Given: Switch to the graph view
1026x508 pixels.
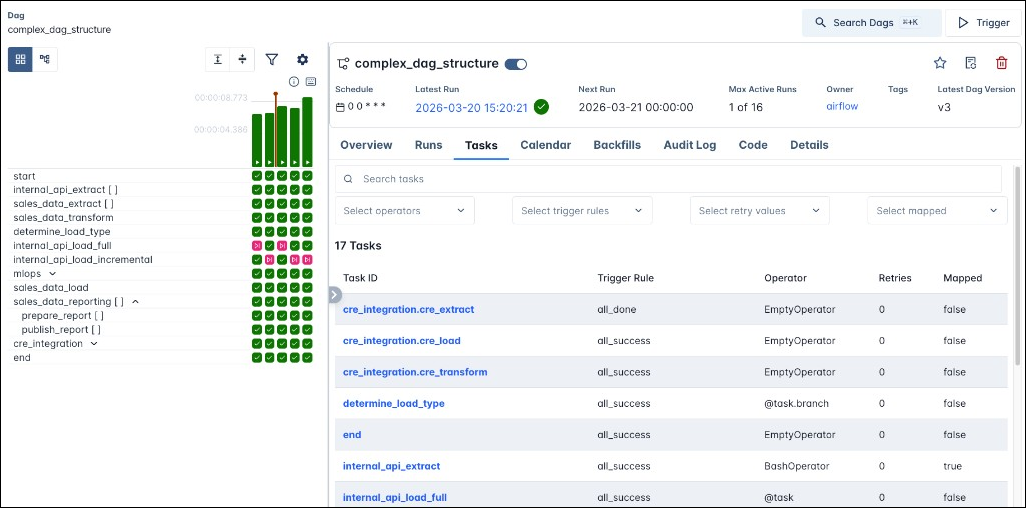Looking at the screenshot, I should pyautogui.click(x=45, y=59).
